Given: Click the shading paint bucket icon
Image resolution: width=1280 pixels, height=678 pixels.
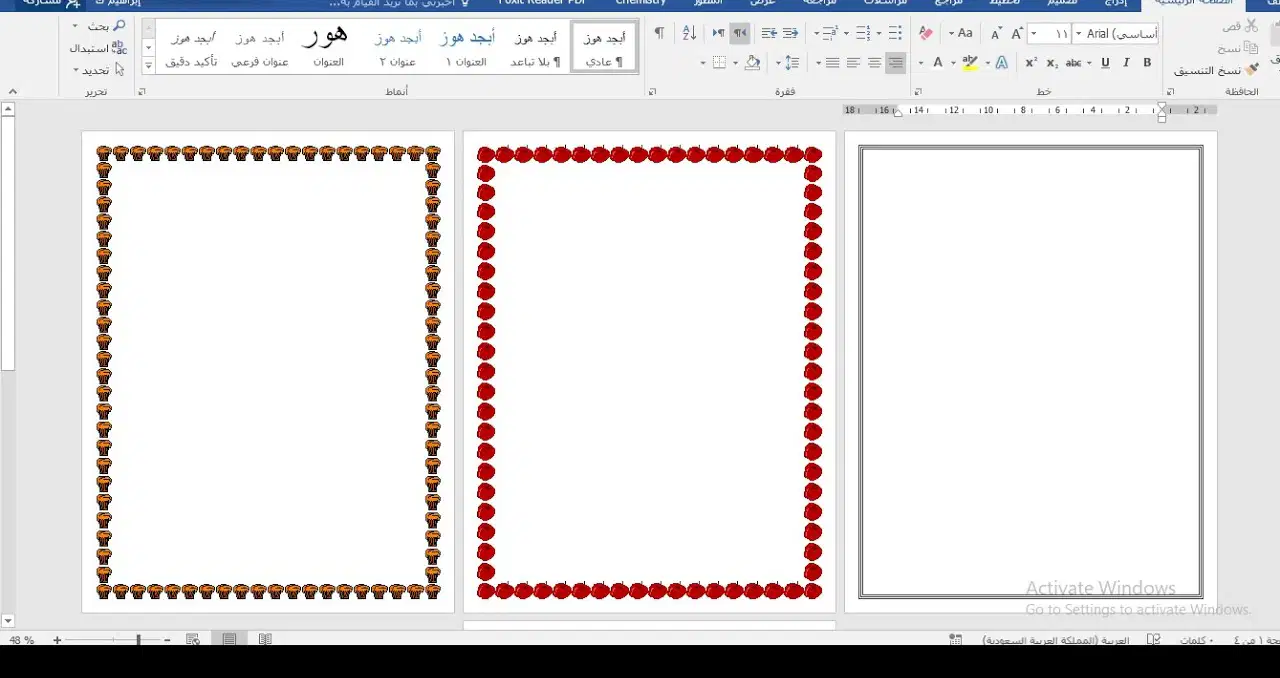Looking at the screenshot, I should (x=753, y=63).
